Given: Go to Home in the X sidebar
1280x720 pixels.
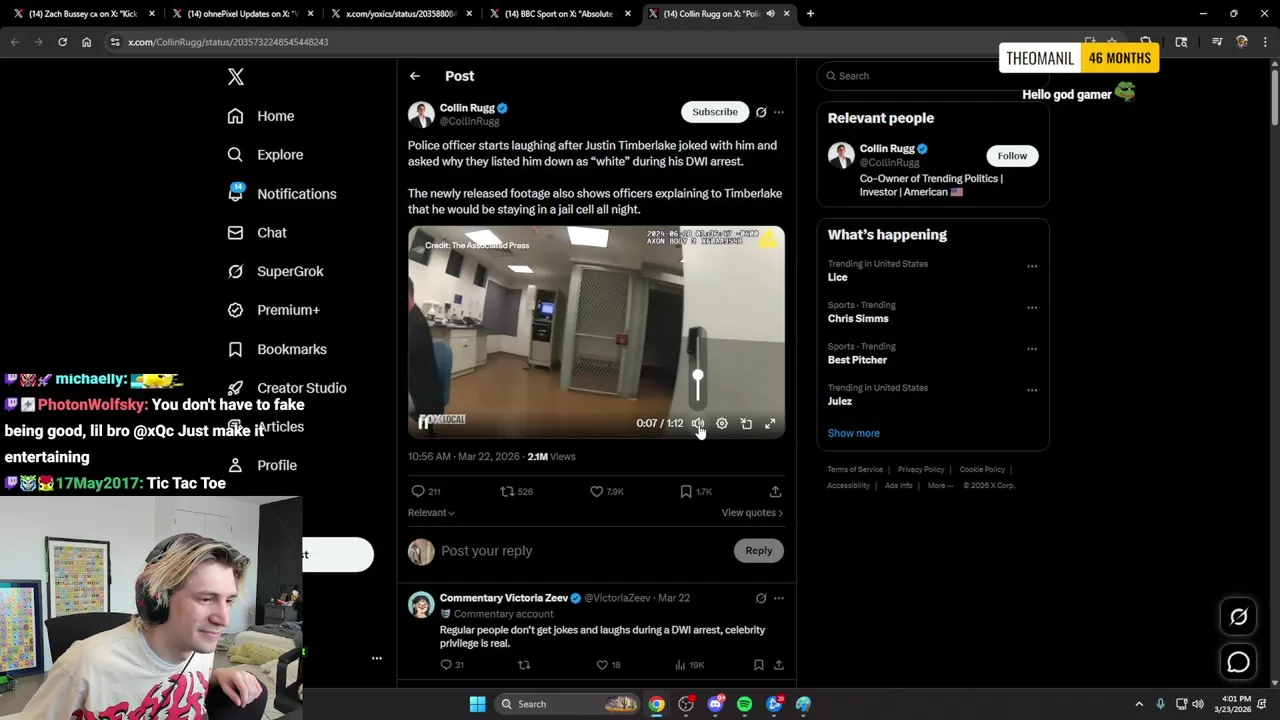Looking at the screenshot, I should [261, 116].
